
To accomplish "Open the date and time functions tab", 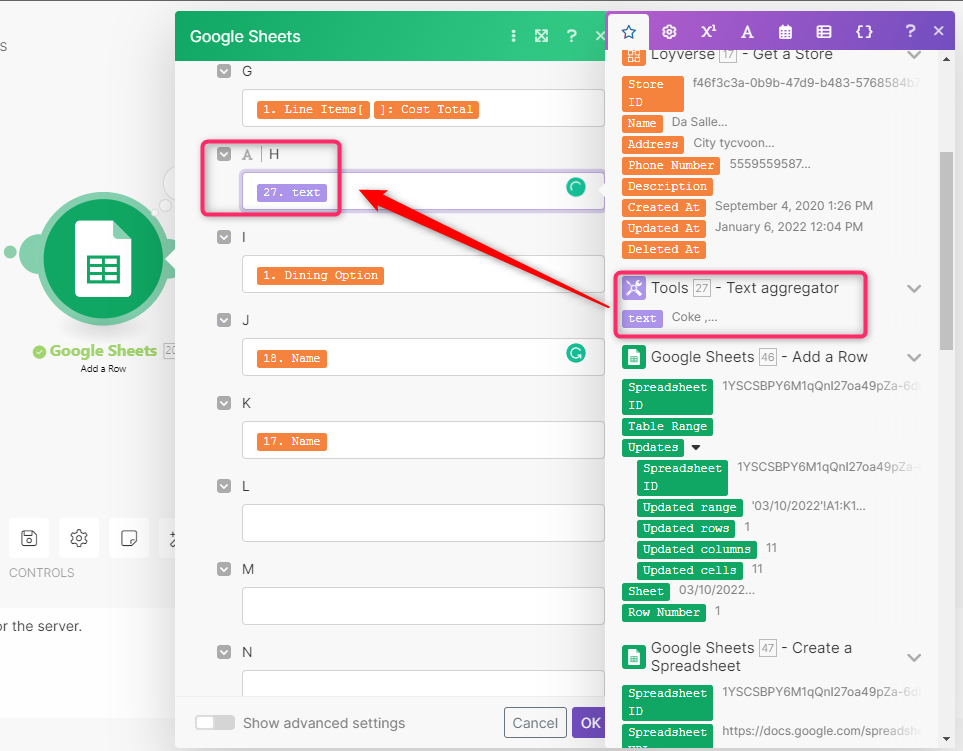I will point(785,31).
